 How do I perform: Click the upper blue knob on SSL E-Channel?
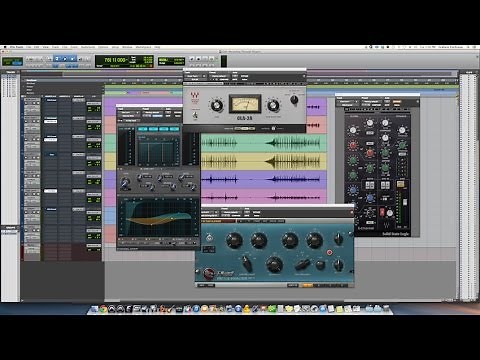click(x=353, y=190)
